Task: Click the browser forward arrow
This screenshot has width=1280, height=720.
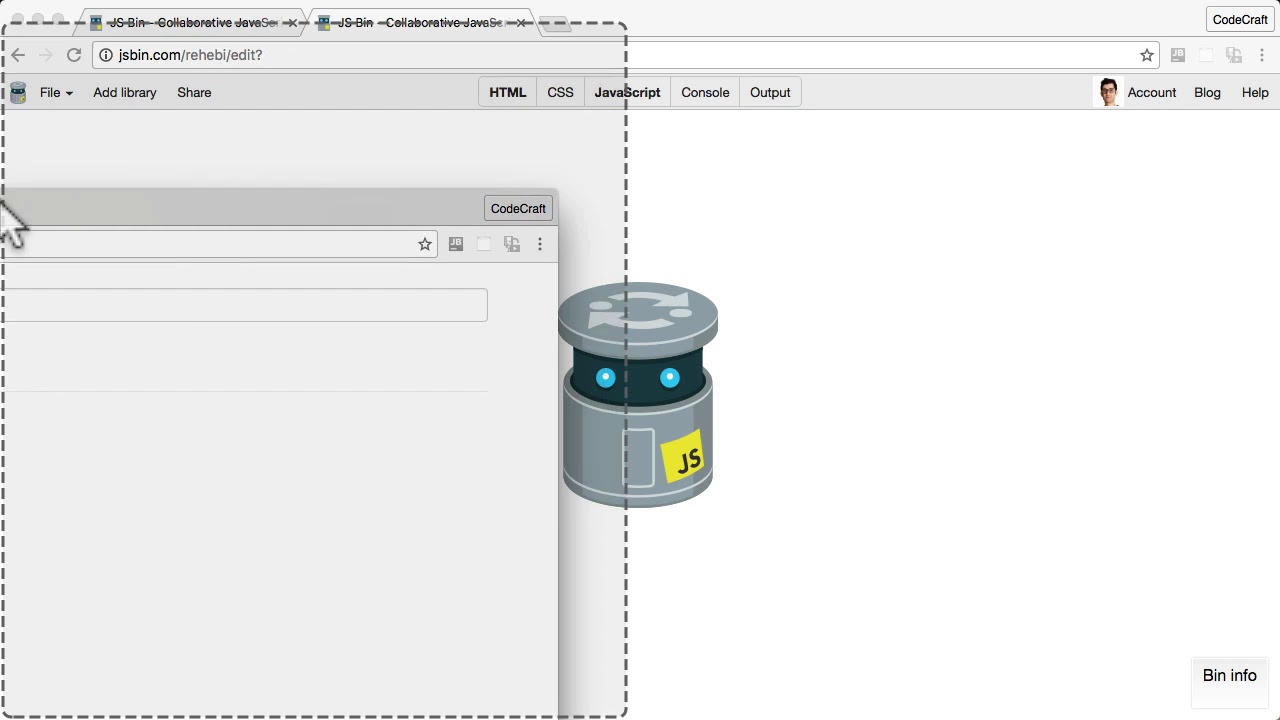Action: (46, 55)
